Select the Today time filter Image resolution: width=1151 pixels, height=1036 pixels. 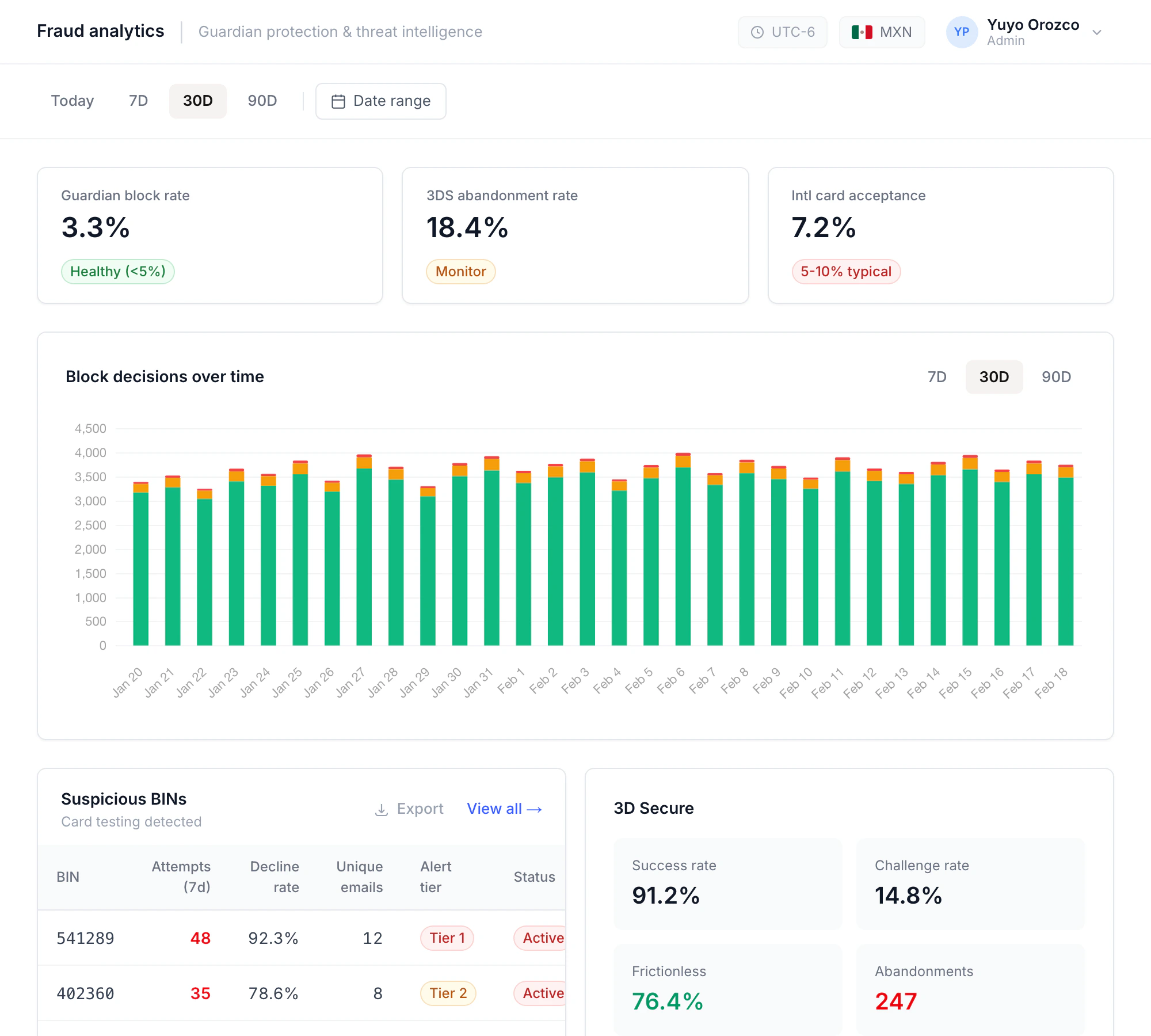[x=73, y=101]
